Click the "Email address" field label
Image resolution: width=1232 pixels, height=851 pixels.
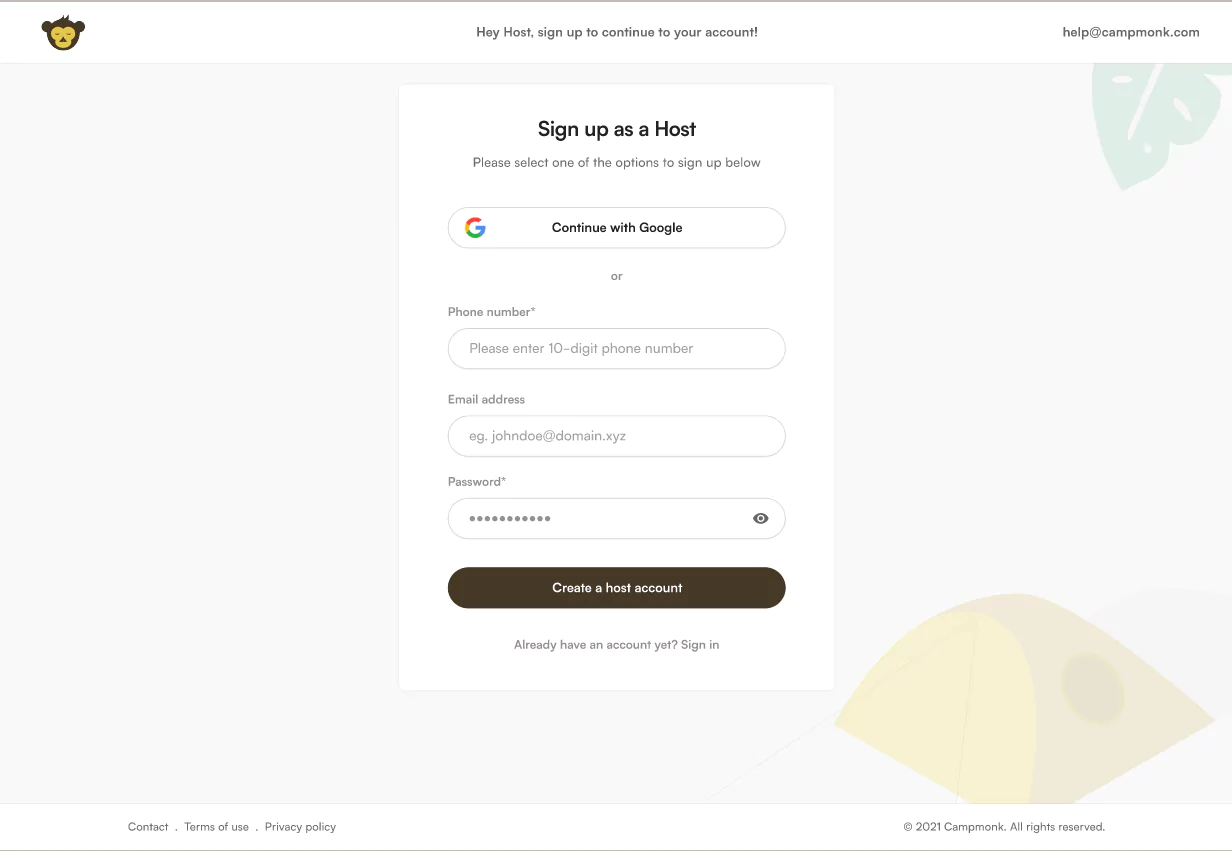point(486,399)
